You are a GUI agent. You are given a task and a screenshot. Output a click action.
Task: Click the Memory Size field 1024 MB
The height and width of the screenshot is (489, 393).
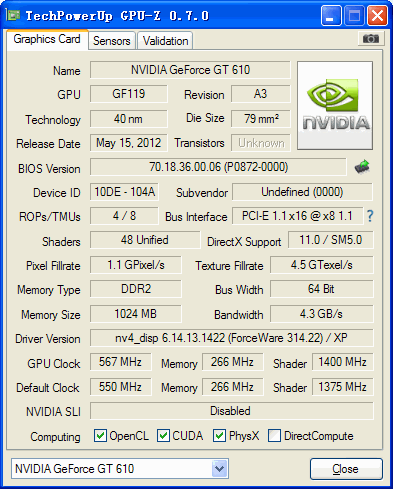tap(136, 314)
